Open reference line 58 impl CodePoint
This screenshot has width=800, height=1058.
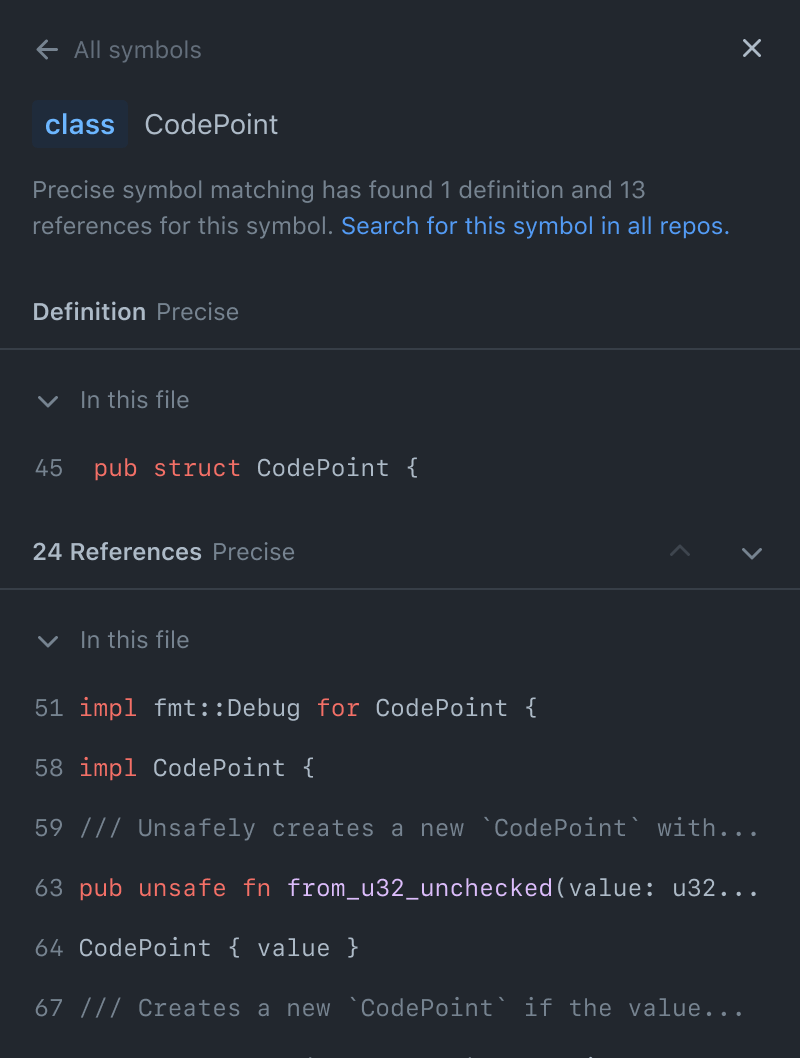click(x=197, y=768)
